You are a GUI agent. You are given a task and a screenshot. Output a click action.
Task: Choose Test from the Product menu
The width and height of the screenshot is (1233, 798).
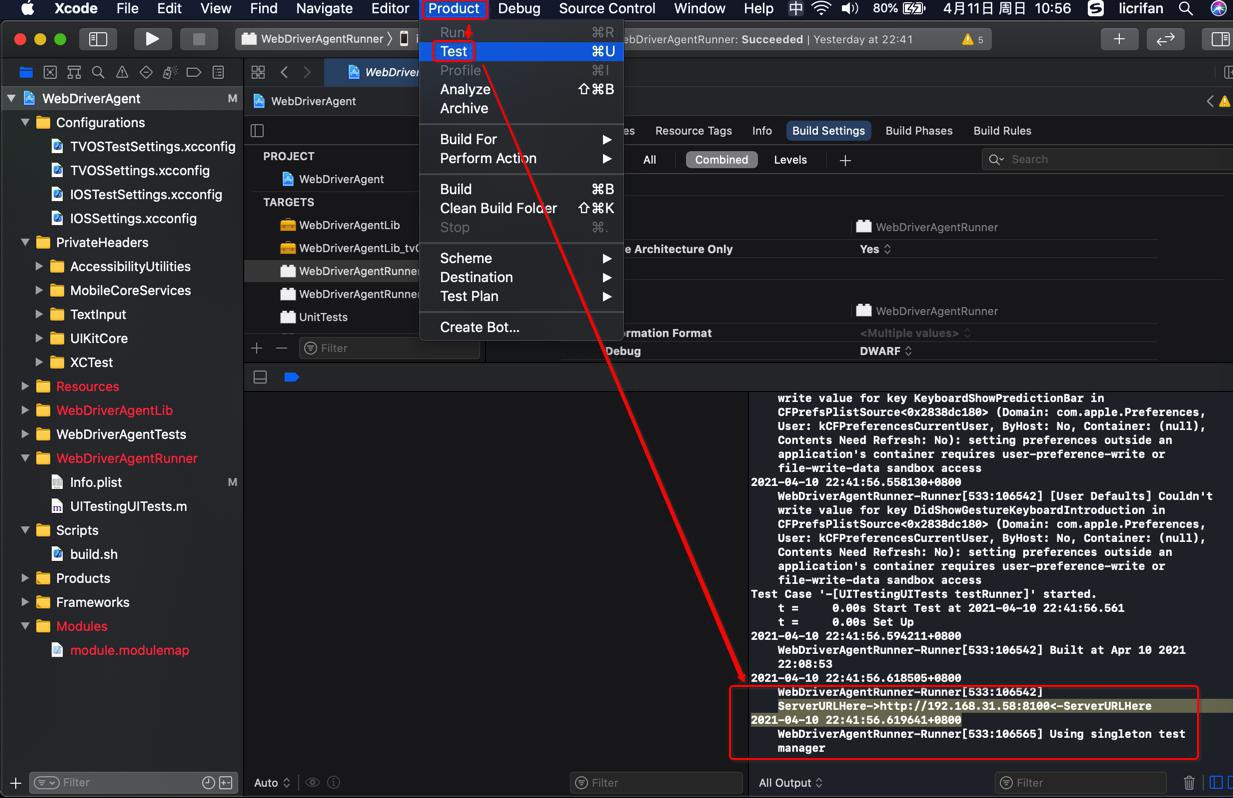[521, 51]
